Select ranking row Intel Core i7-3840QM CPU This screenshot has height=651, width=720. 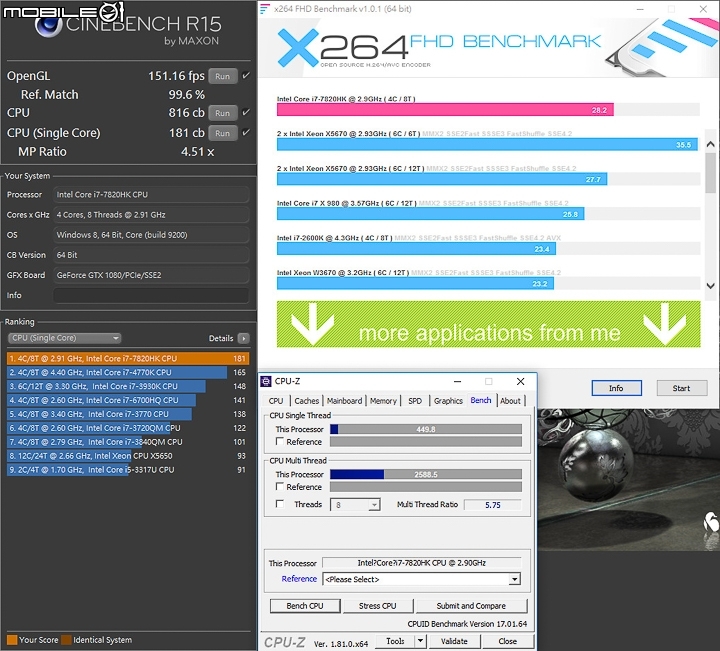click(128, 442)
